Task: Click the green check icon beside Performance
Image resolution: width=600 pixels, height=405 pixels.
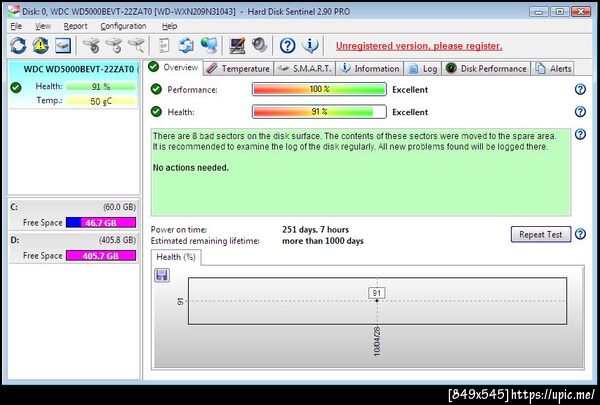Action: pyautogui.click(x=156, y=89)
